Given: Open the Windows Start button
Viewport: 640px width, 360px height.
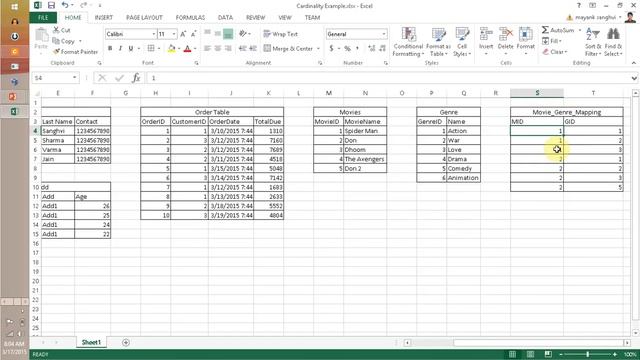Looking at the screenshot, I should click(x=14, y=7).
